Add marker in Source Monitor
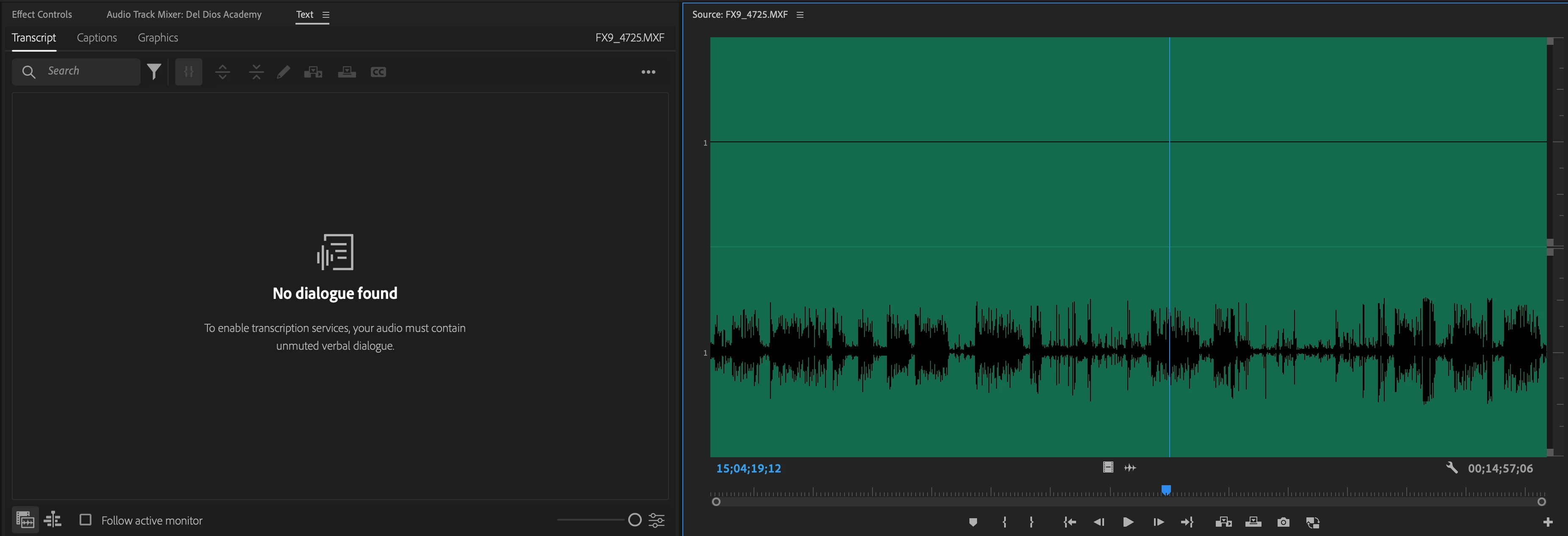 pyautogui.click(x=973, y=522)
